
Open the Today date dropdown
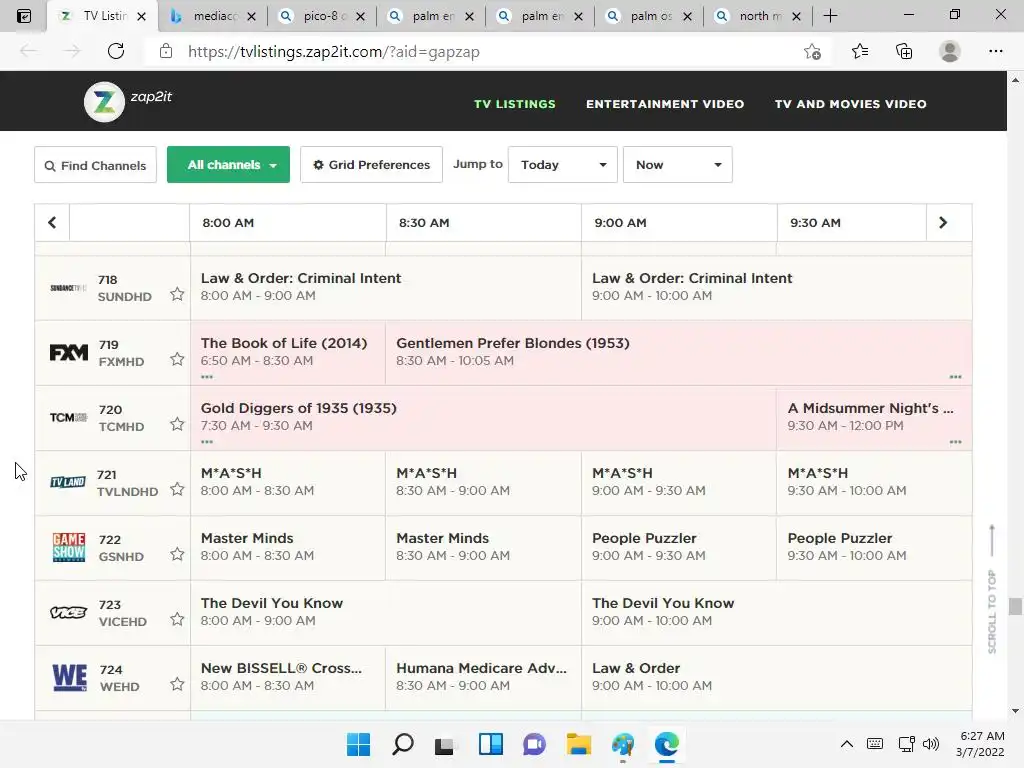click(562, 165)
